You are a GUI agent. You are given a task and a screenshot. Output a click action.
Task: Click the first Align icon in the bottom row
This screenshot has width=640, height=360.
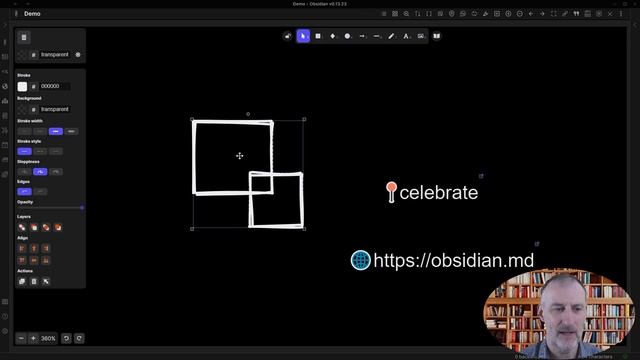pos(22,260)
